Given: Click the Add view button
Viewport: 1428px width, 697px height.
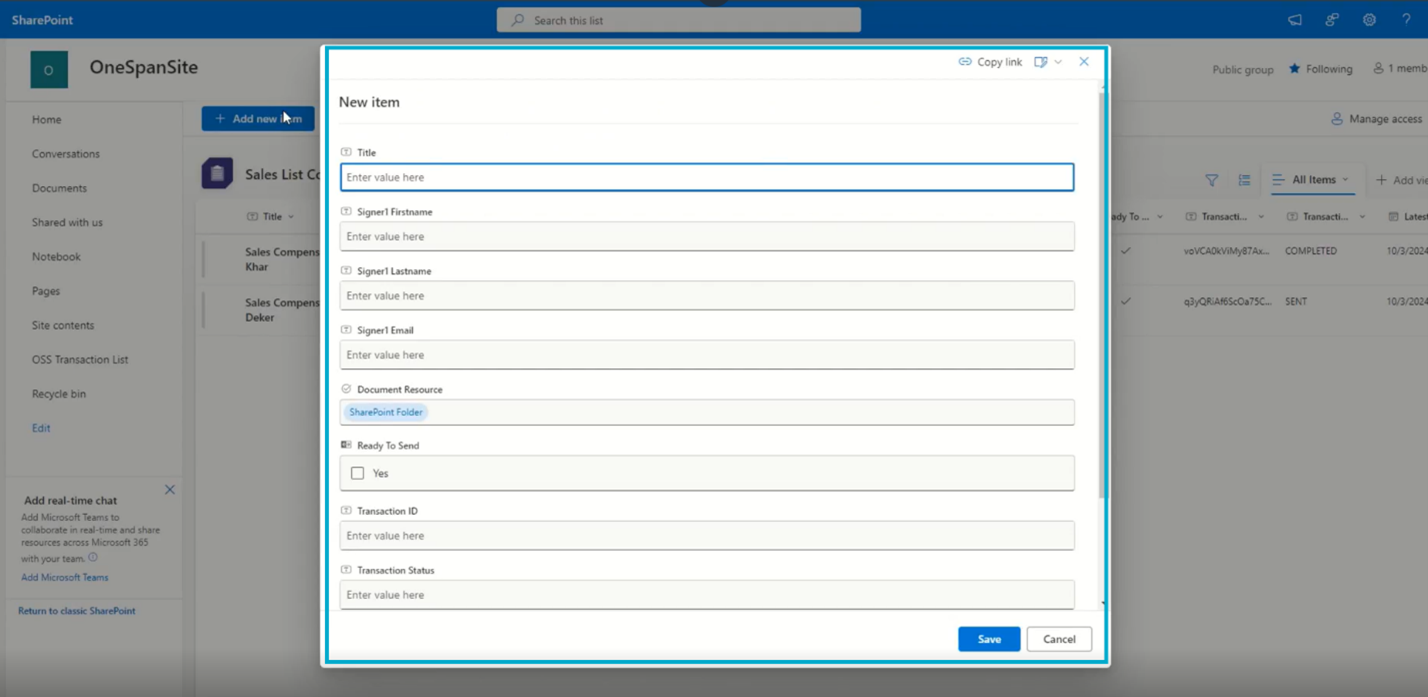Looking at the screenshot, I should [x=1402, y=180].
